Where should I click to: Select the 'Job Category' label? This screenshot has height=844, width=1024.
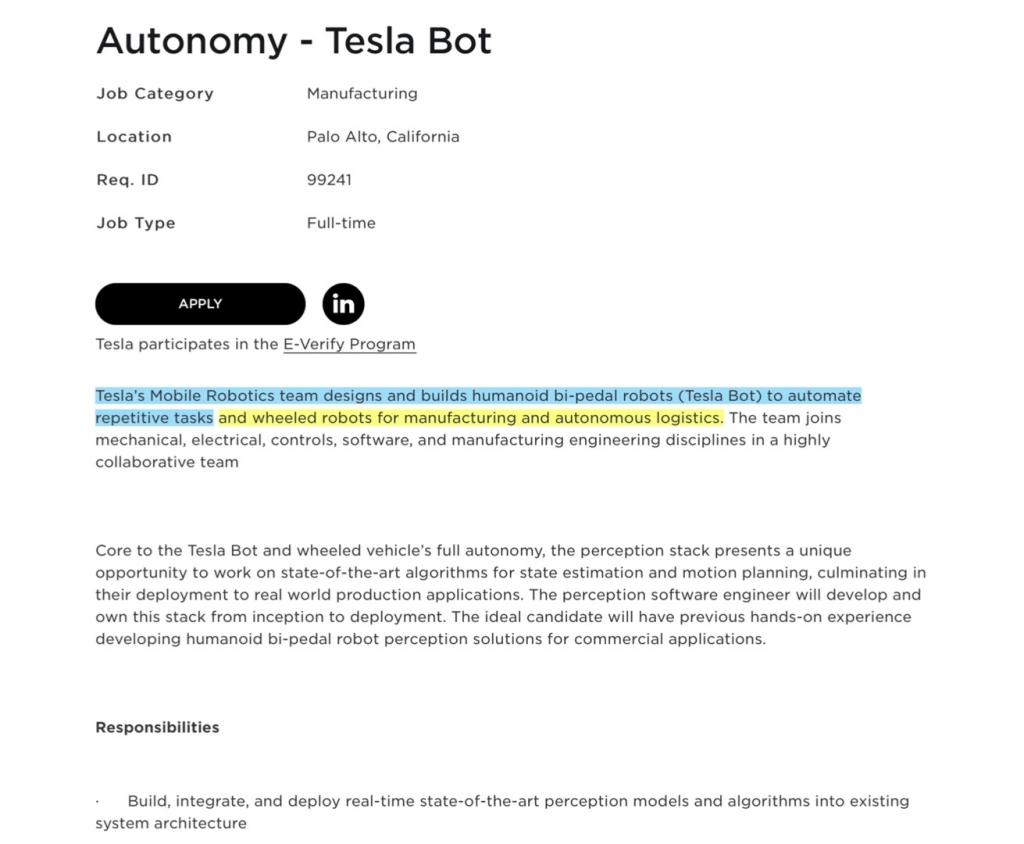[x=155, y=93]
